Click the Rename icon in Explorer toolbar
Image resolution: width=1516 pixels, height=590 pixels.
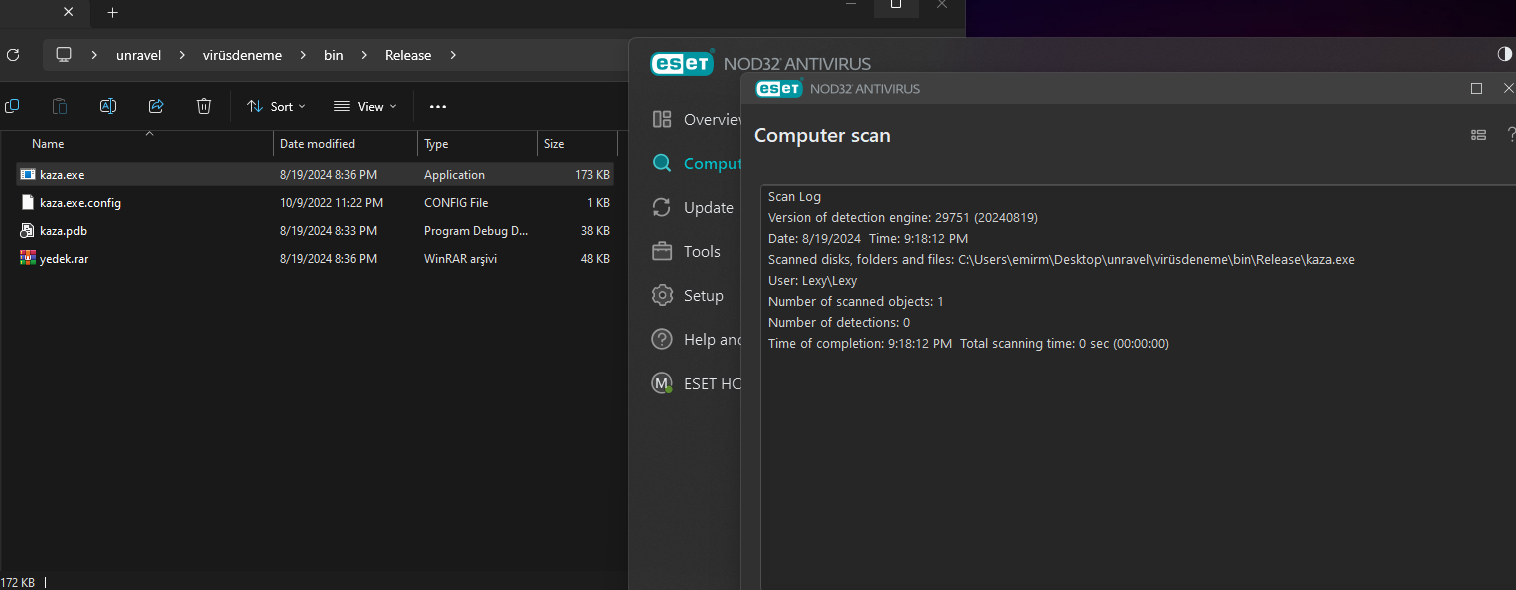(x=108, y=106)
